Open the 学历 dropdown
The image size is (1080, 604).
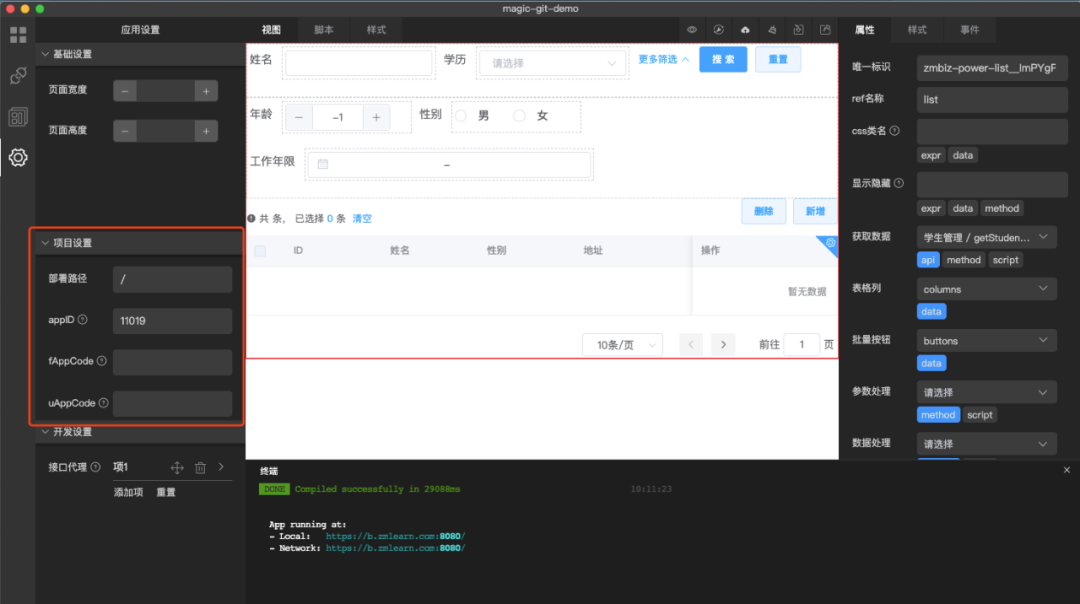[552, 63]
